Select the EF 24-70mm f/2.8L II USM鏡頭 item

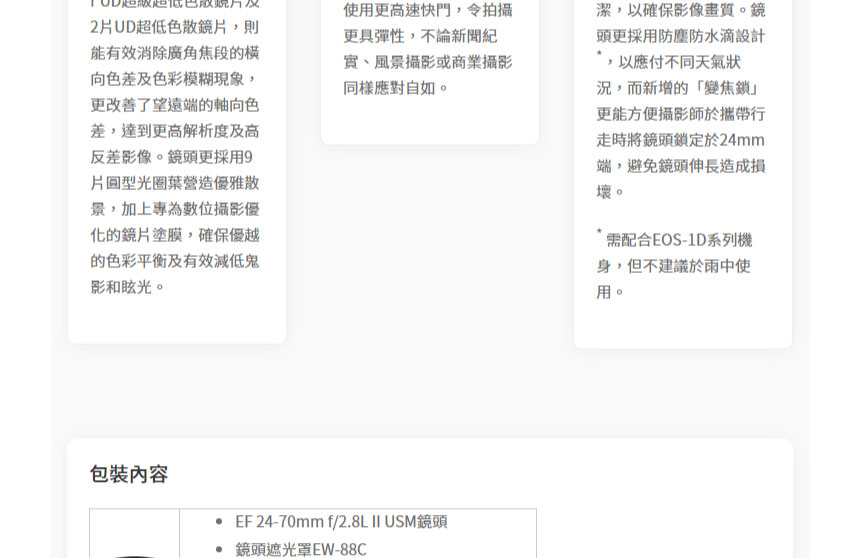[x=341, y=521]
